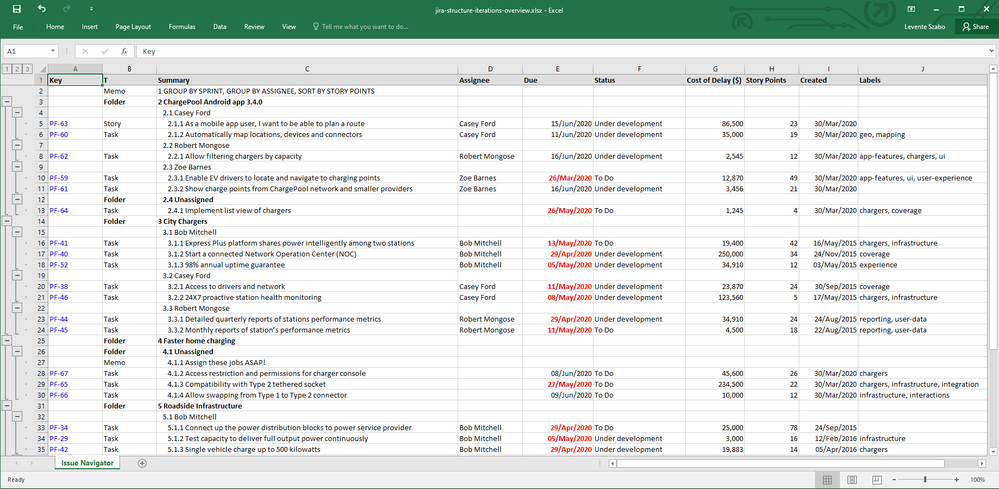This screenshot has width=999, height=489.
Task: Click the Enter checkmark formula bar icon
Action: tap(104, 52)
